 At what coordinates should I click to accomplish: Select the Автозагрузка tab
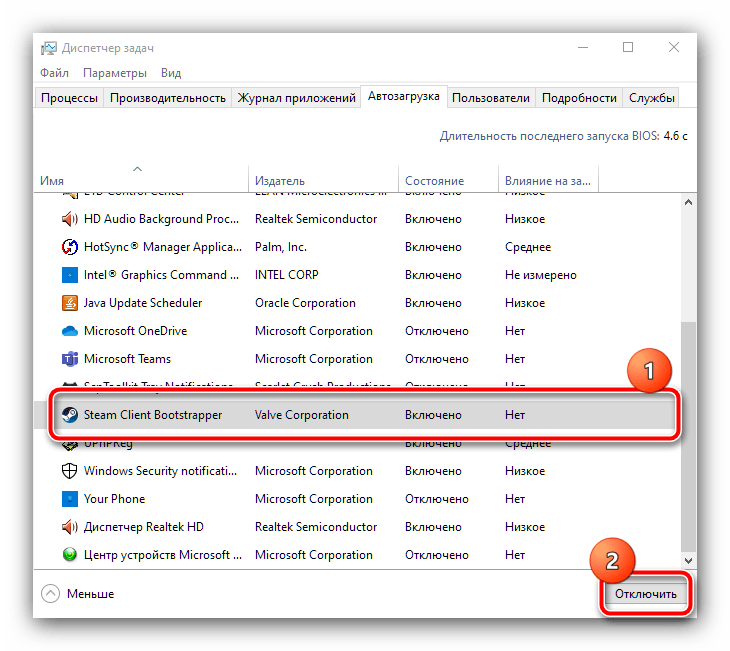coord(404,96)
